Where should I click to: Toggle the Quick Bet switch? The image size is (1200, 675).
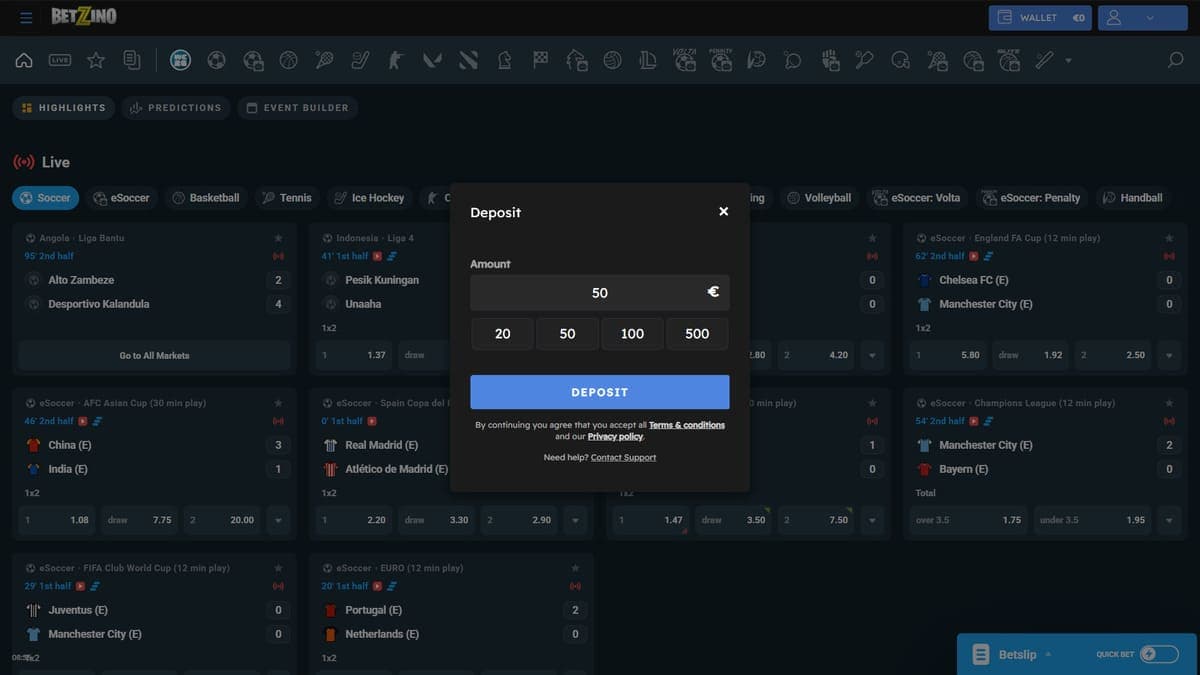1159,654
